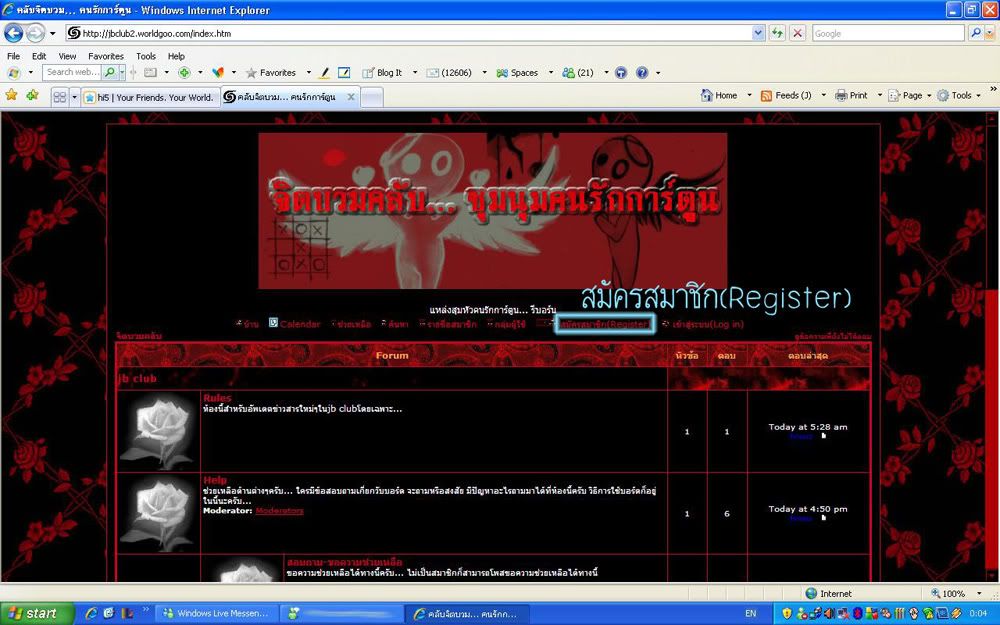Click the Blog It toolbar button
The width and height of the screenshot is (1000, 625).
382,72
